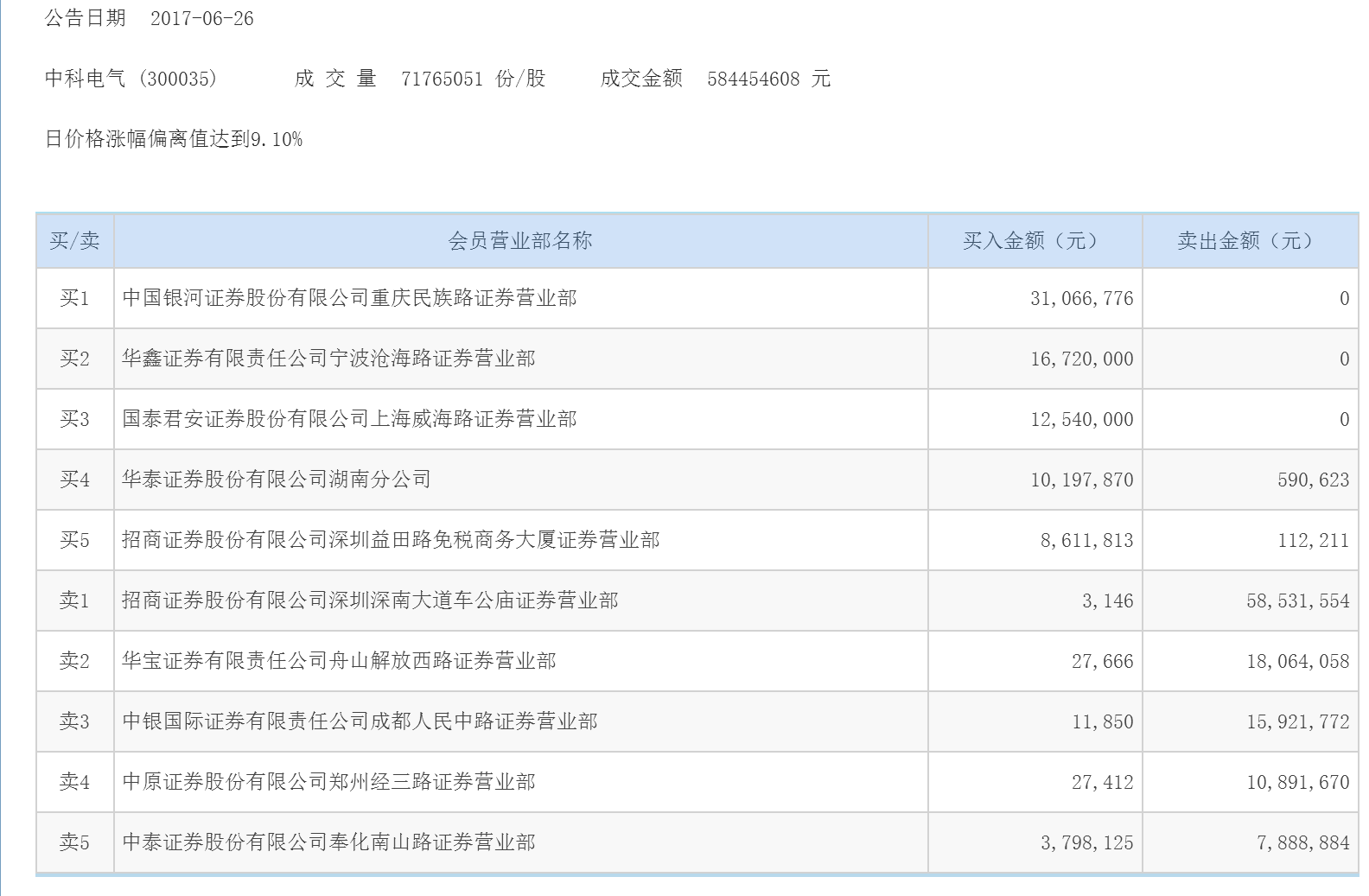The width and height of the screenshot is (1369, 896).
Task: Select the buy amount 8,611,813
Action: (1087, 540)
